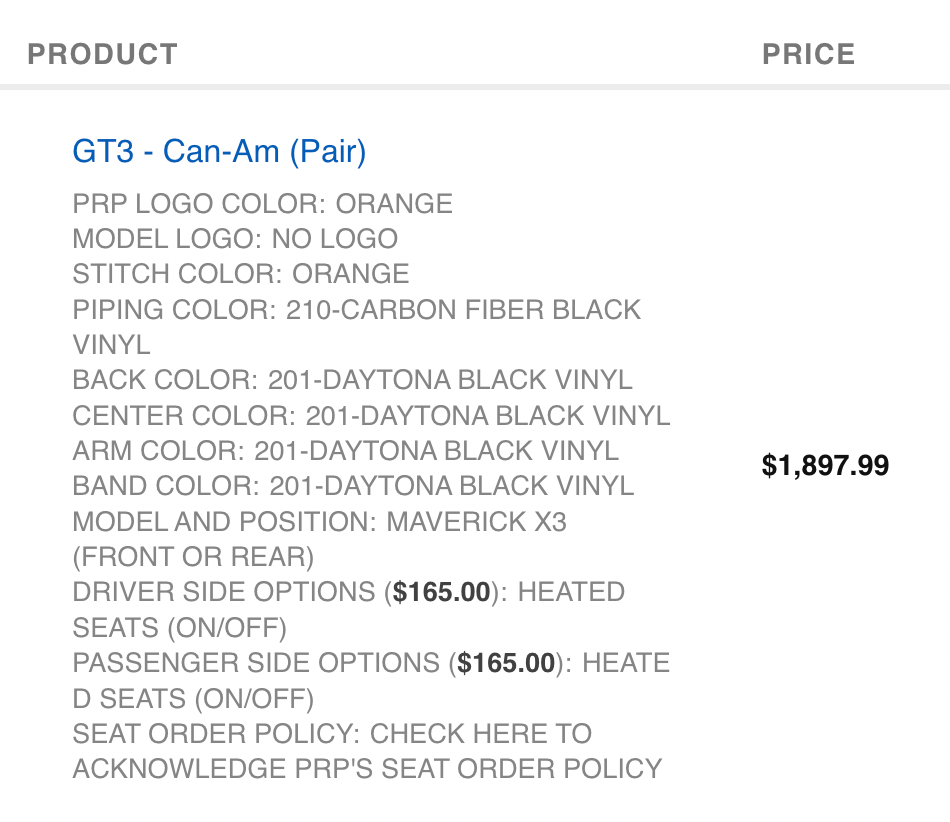Click the BACK COLOR Daytona Black line
The image size is (950, 822).
coord(353,380)
